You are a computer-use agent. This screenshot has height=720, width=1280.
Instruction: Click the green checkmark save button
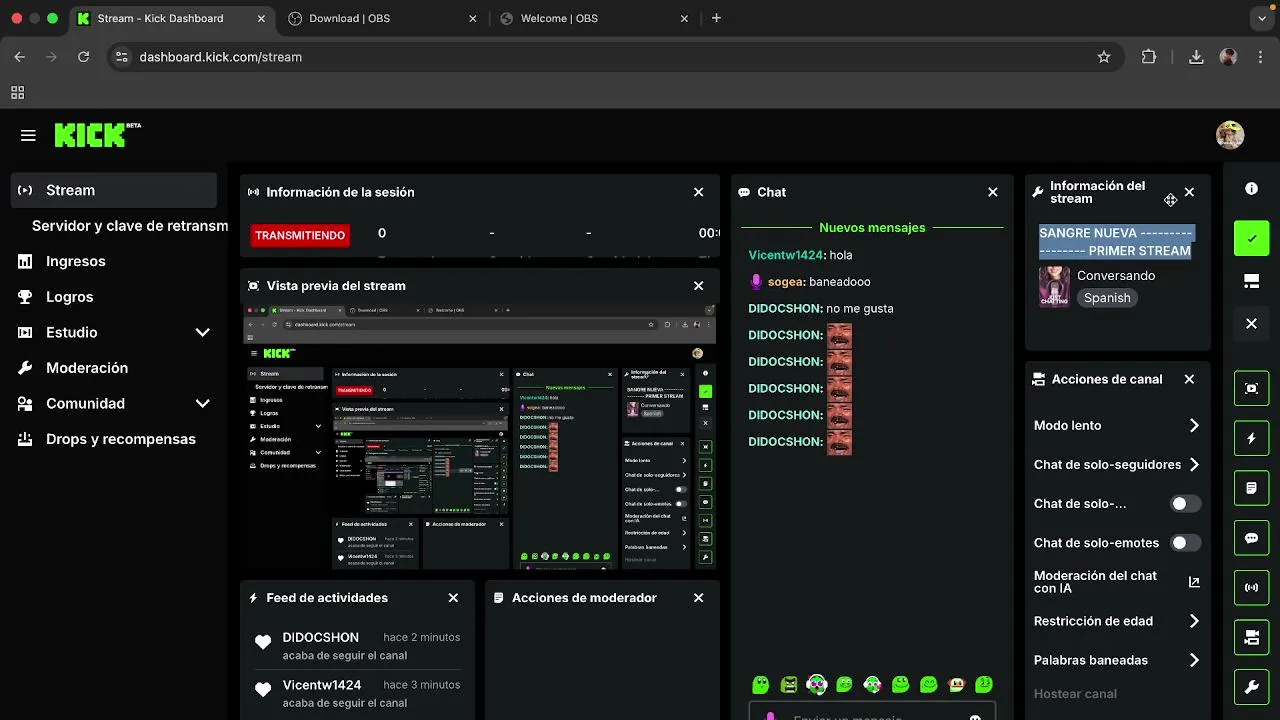coord(1251,238)
